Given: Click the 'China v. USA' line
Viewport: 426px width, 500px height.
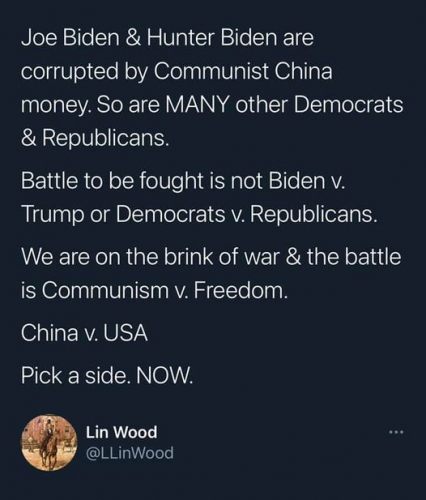Looking at the screenshot, I should pos(84,333).
